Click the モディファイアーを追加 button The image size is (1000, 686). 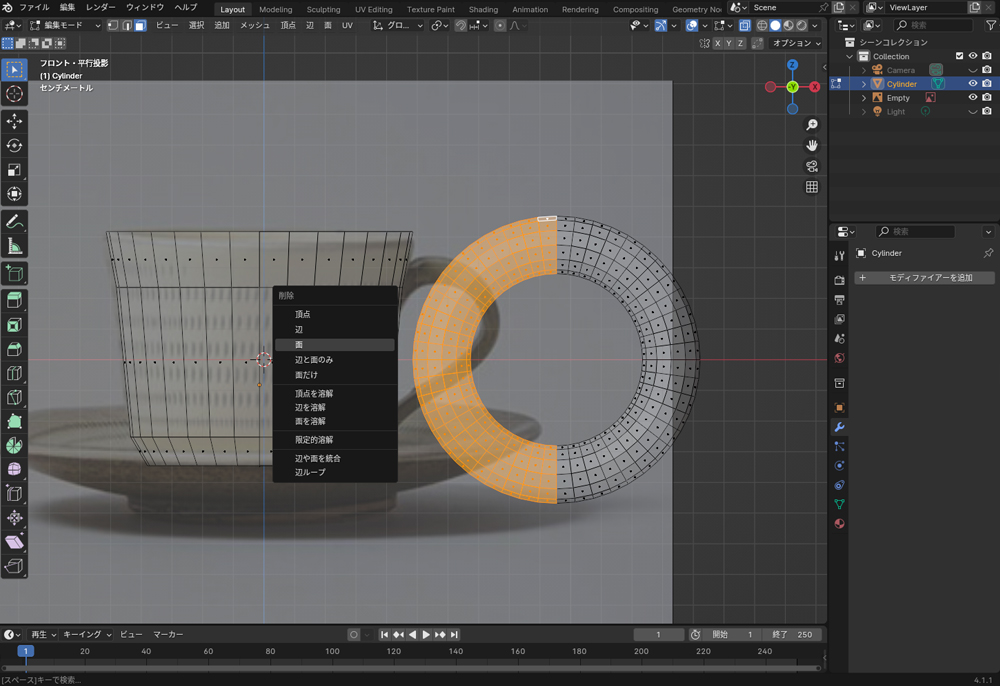pyautogui.click(x=924, y=277)
